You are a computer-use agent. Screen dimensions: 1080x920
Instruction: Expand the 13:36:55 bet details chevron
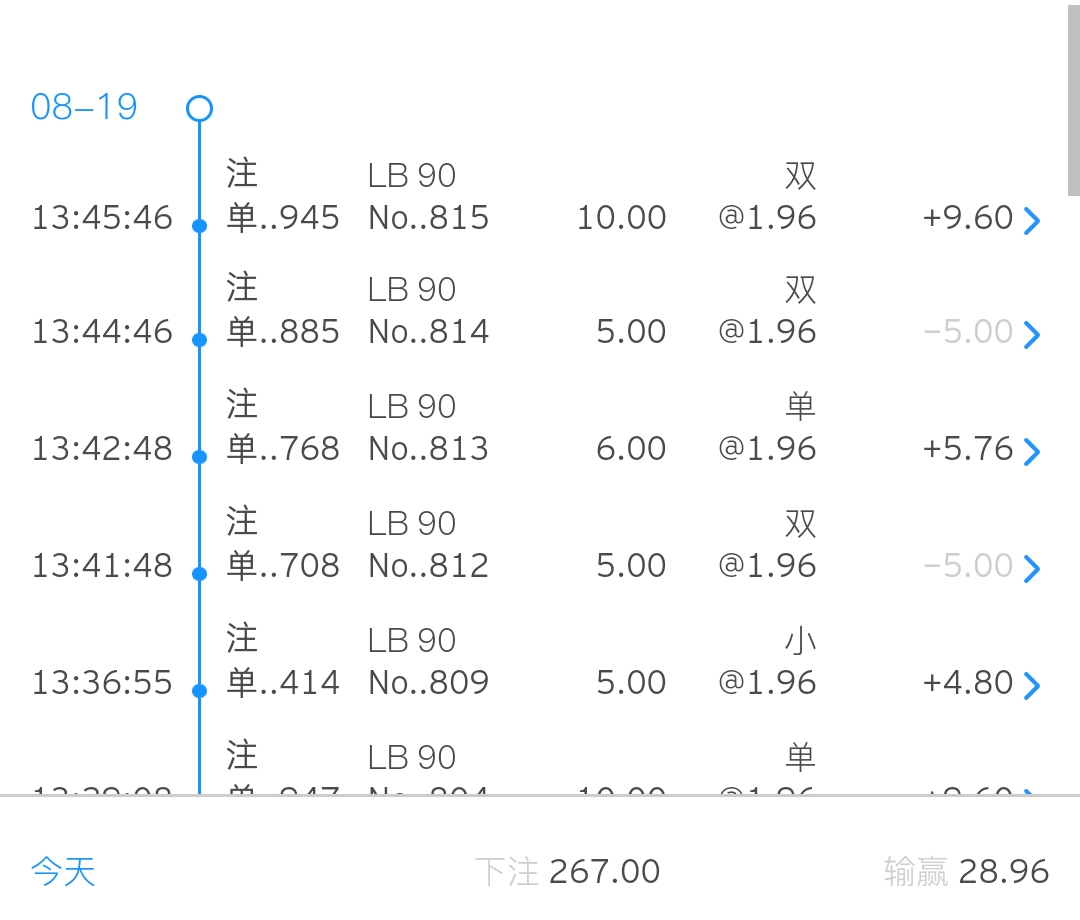click(1032, 685)
